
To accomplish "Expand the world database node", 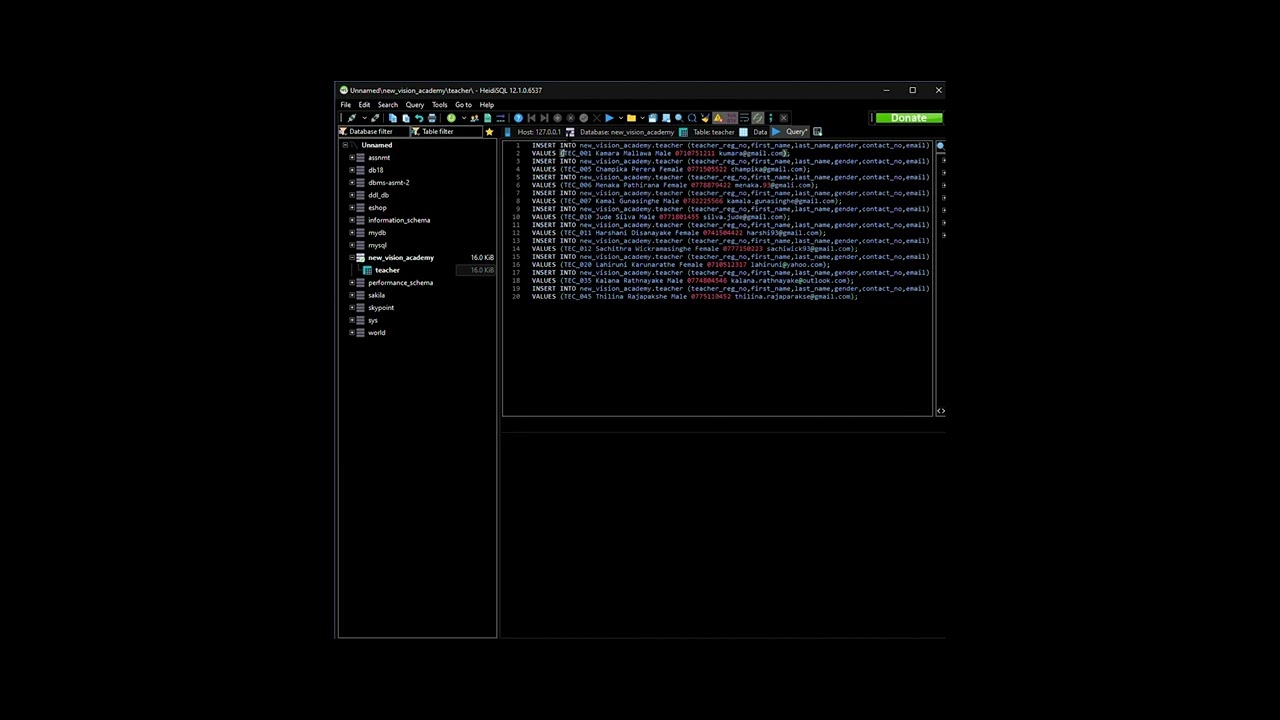I will [352, 333].
